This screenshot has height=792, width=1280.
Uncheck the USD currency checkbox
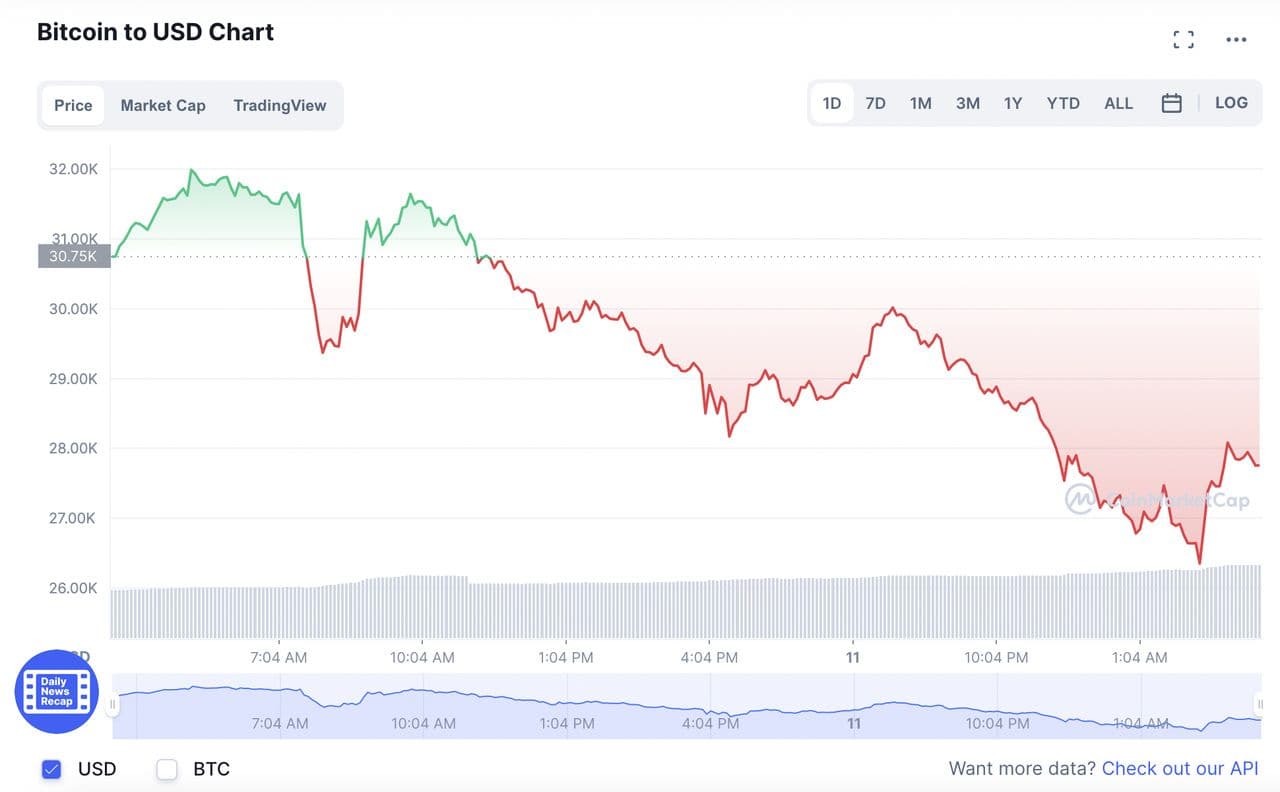51,769
